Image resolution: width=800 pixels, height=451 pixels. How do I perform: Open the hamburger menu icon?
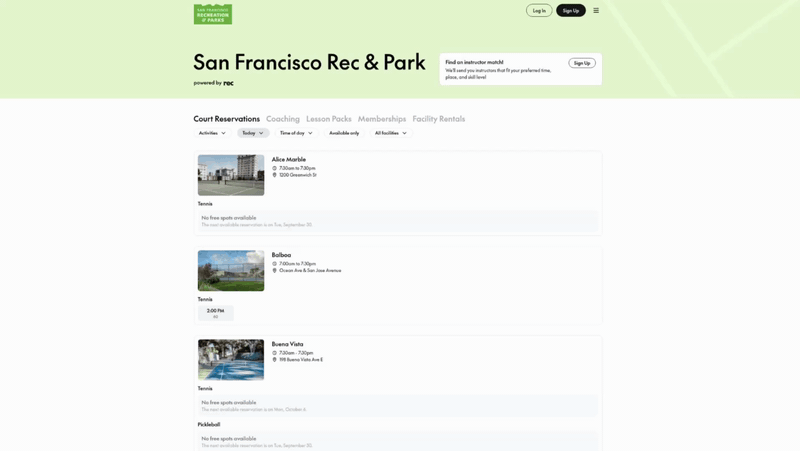[x=596, y=11]
